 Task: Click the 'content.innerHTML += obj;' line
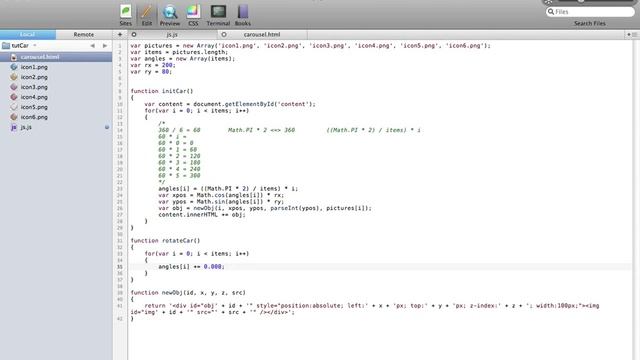[x=202, y=215]
